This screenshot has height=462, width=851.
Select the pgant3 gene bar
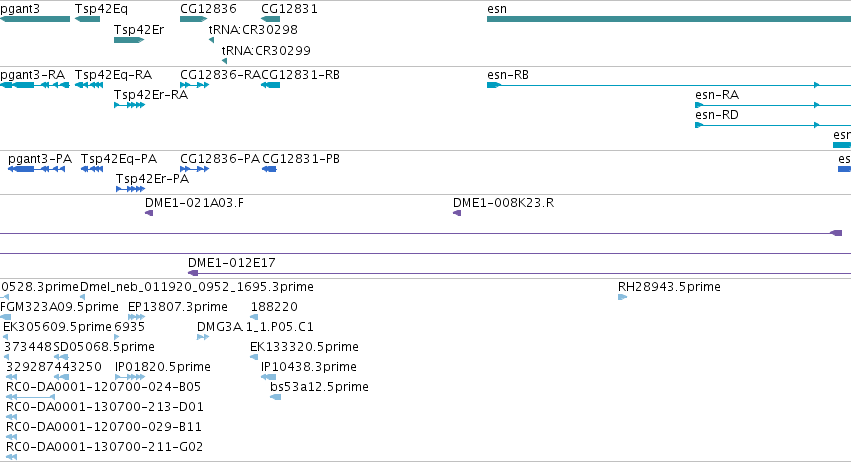35,19
